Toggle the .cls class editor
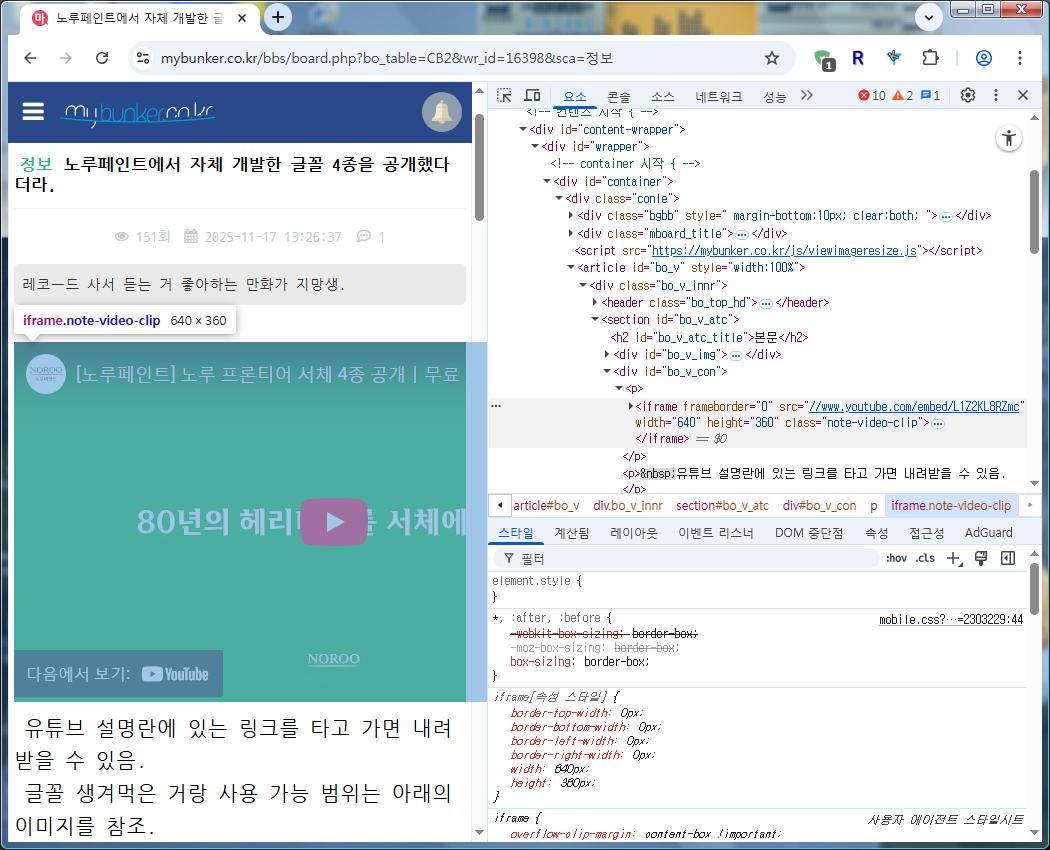 point(925,558)
